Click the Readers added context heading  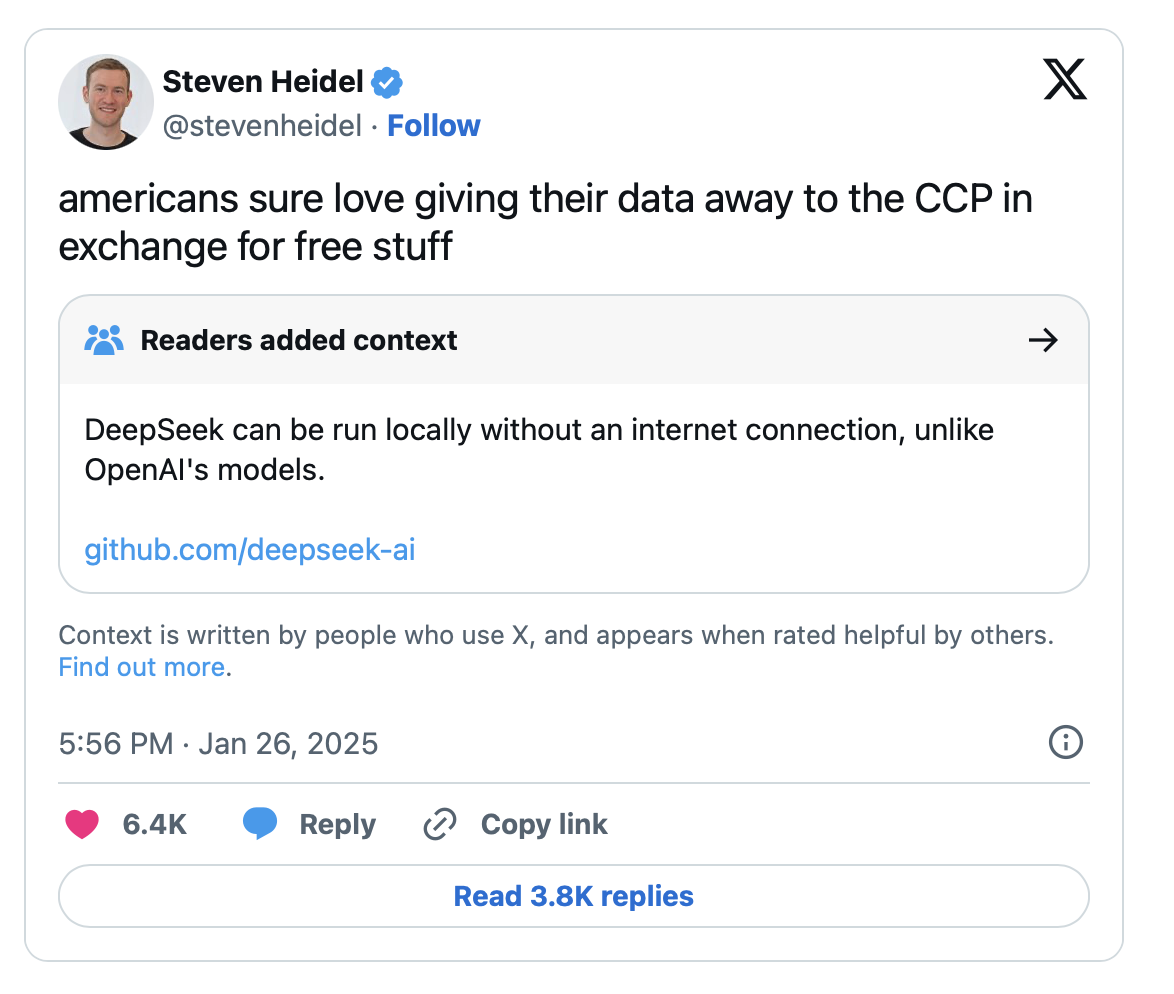coord(298,340)
